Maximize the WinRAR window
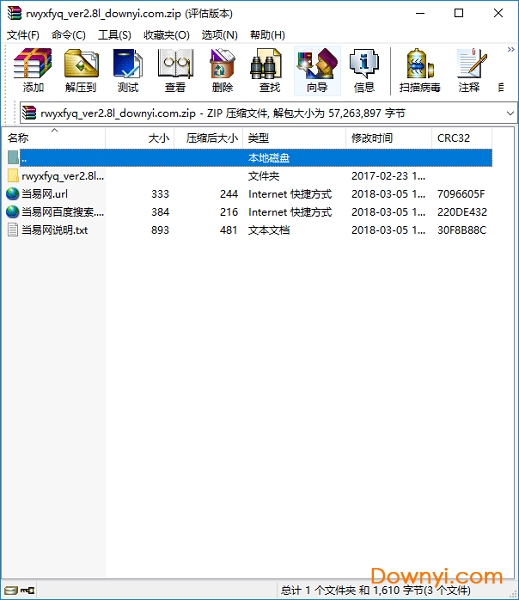The image size is (519, 600). (x=459, y=13)
